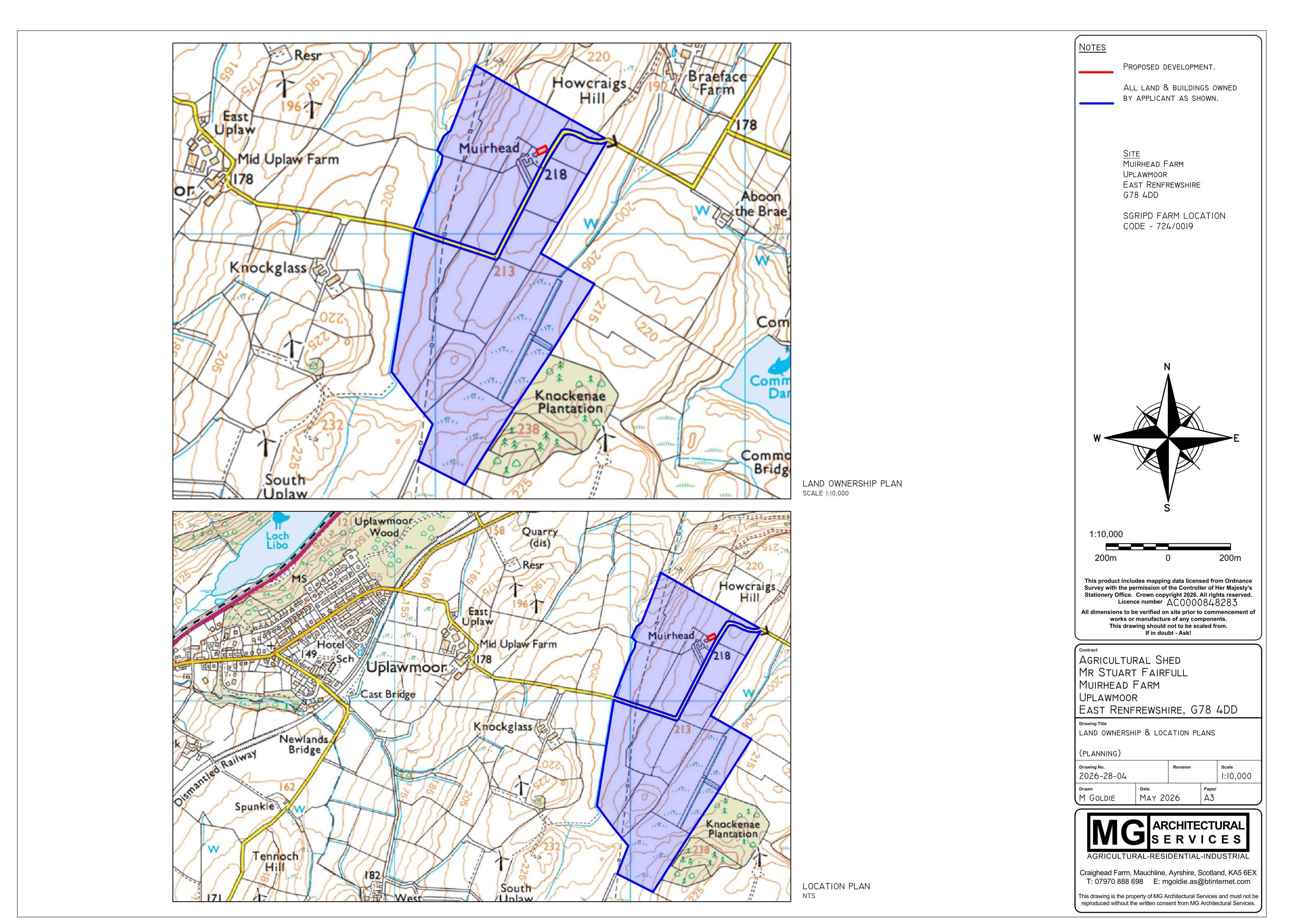Click the 'Spunkie' map label

(x=255, y=806)
